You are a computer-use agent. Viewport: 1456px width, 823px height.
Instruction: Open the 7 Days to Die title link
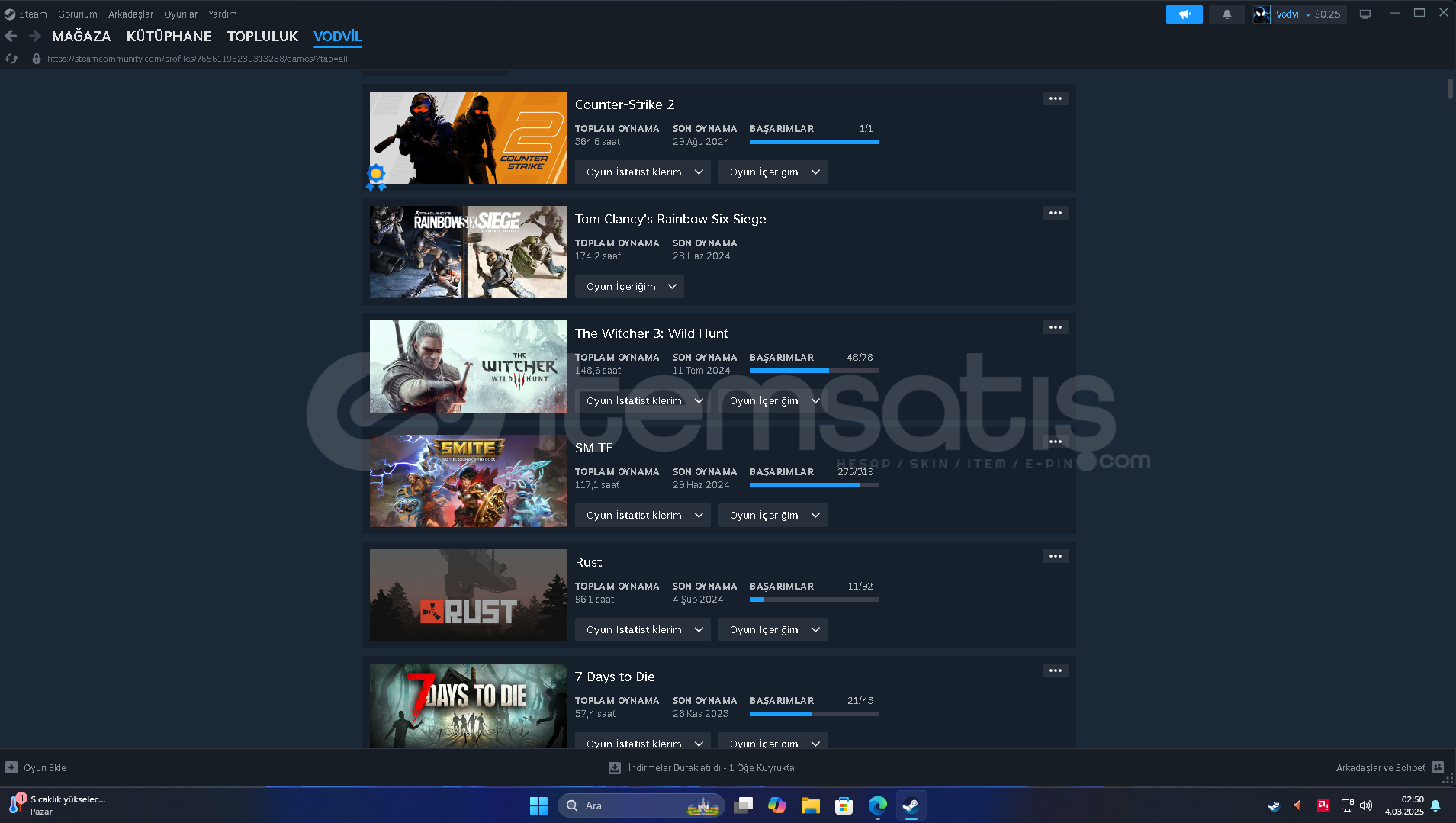point(615,677)
